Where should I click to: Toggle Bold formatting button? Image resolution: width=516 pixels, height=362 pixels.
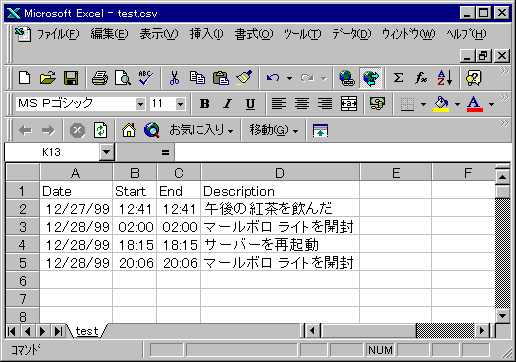tap(205, 104)
